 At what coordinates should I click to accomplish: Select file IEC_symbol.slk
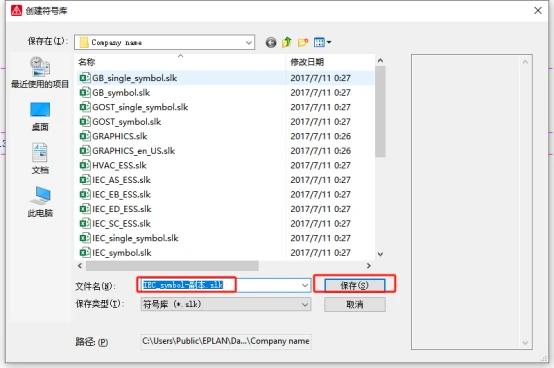(x=122, y=253)
